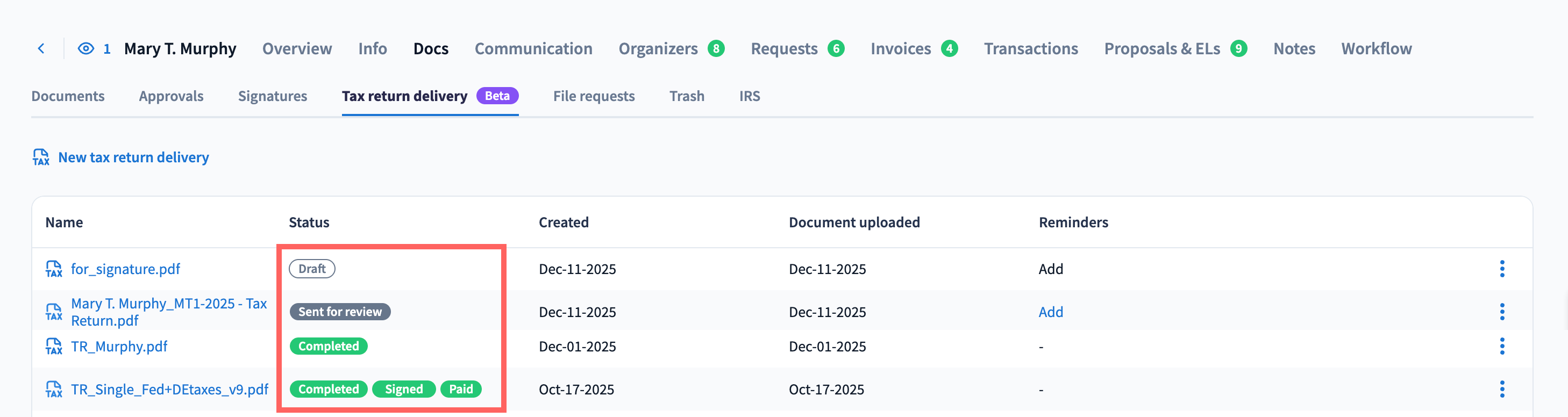Click the Draft status badge
Viewport: 1568px width, 417px height.
pyautogui.click(x=312, y=269)
